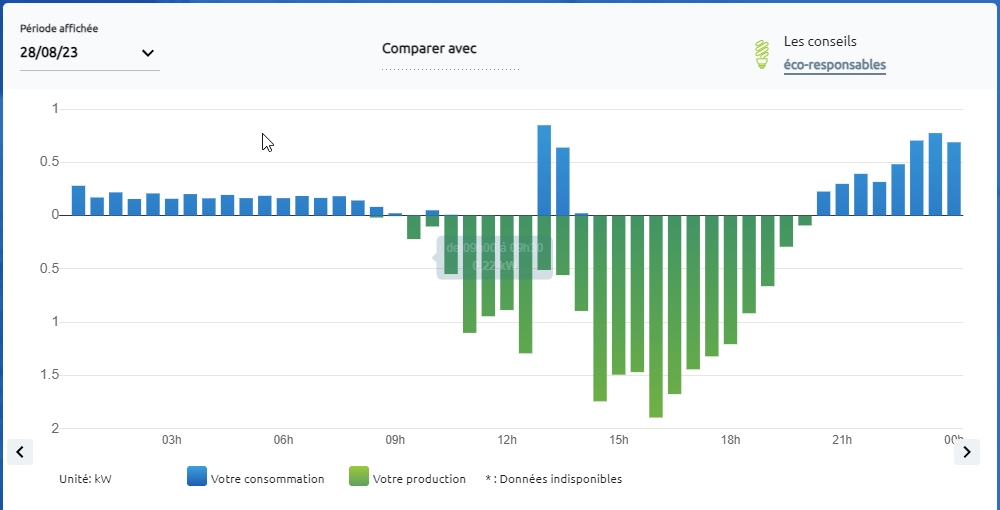The height and width of the screenshot is (510, 1000).
Task: Select the last blue bar at far right
Action: click(x=954, y=178)
